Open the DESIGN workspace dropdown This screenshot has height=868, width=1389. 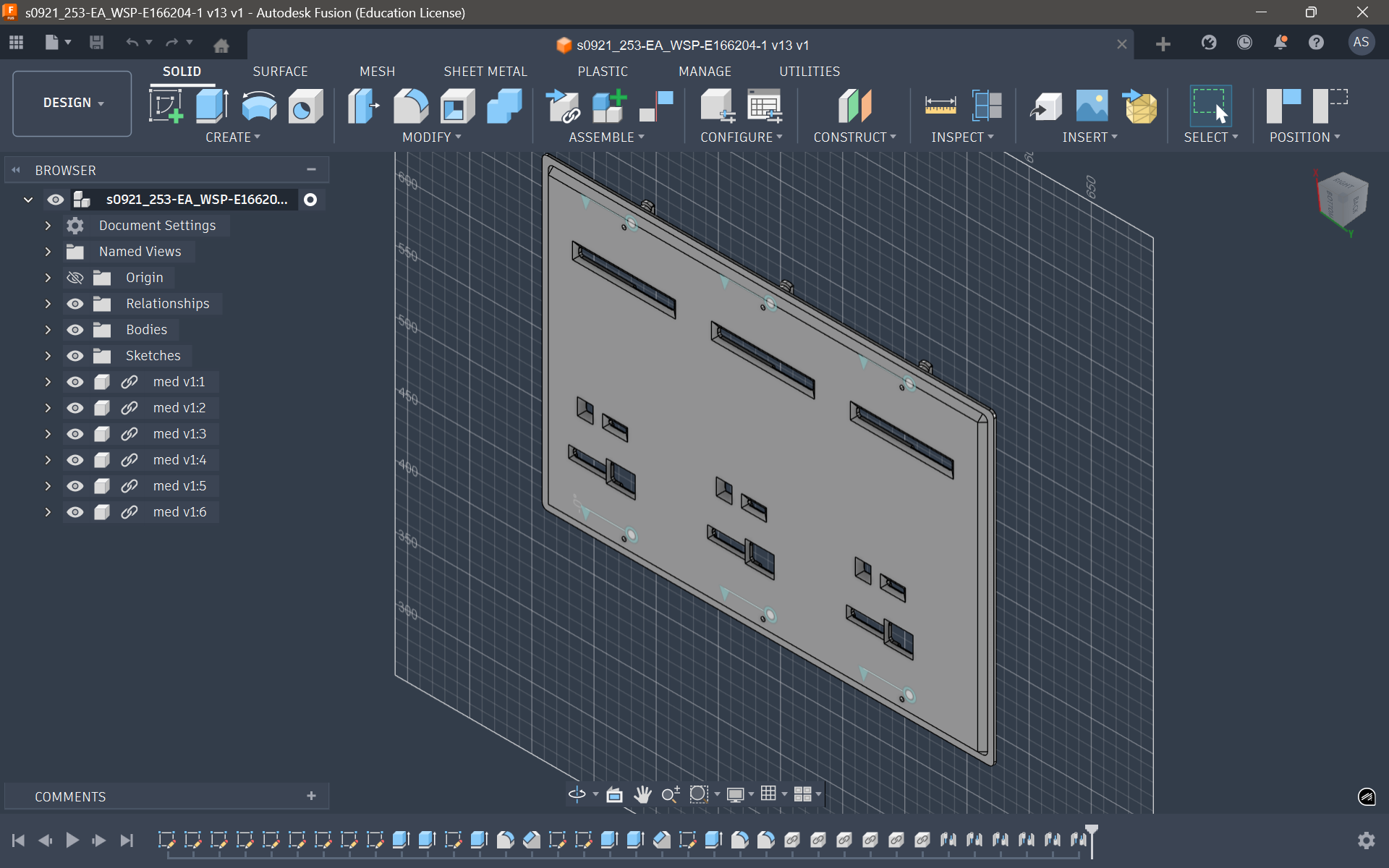tap(72, 103)
